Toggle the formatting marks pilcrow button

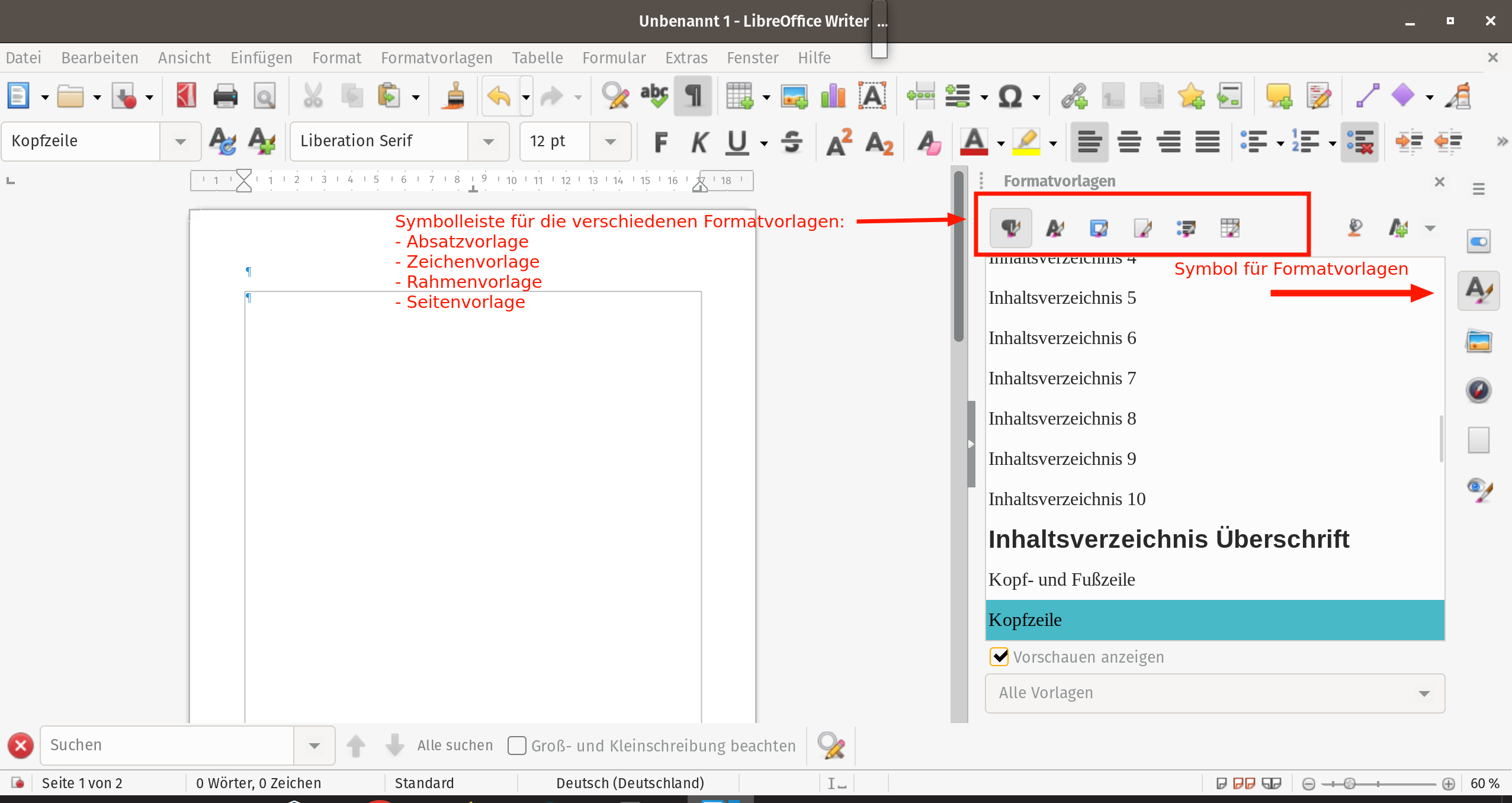692,96
